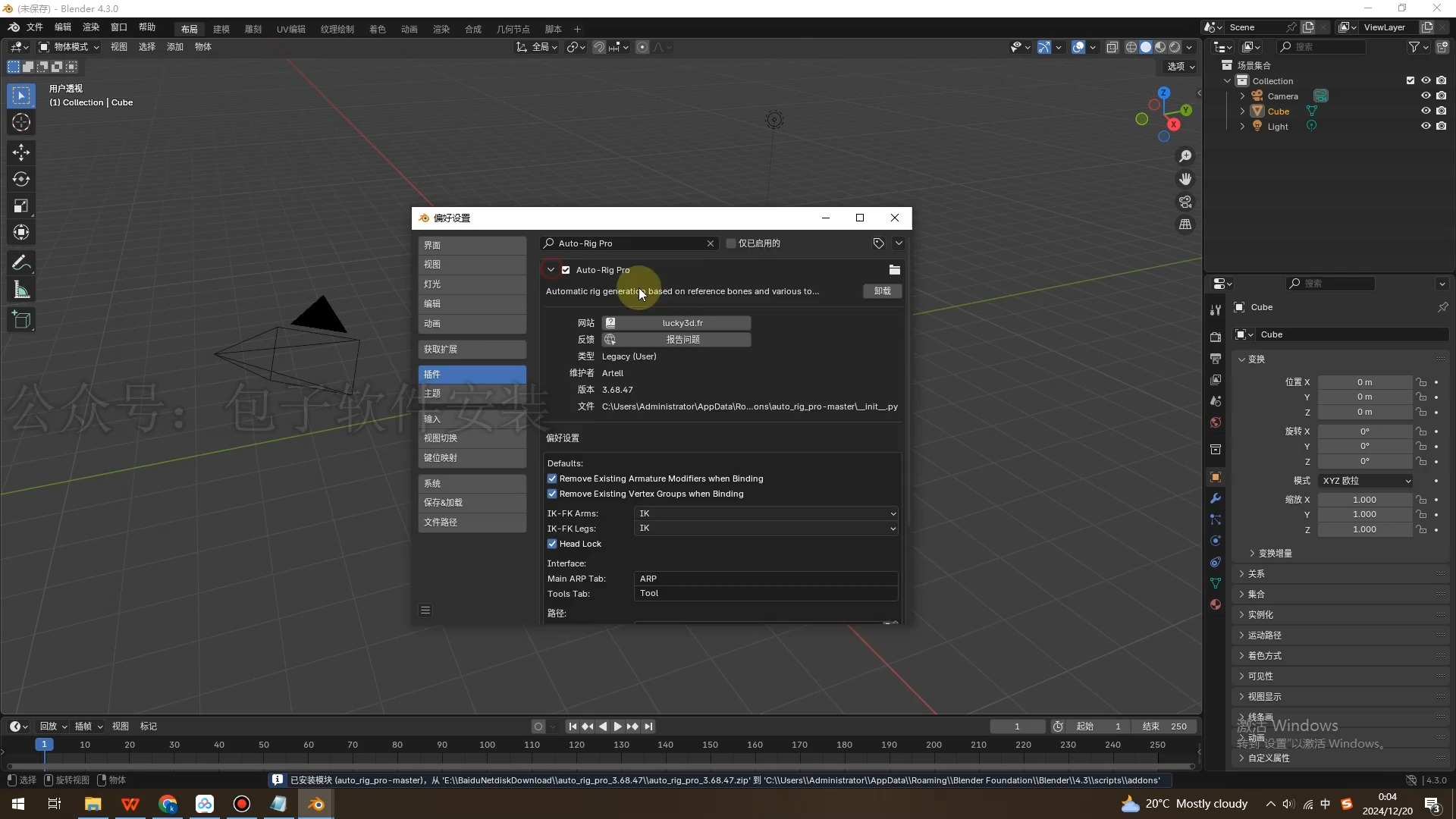
Task: Select the Scale tool
Action: (x=21, y=206)
